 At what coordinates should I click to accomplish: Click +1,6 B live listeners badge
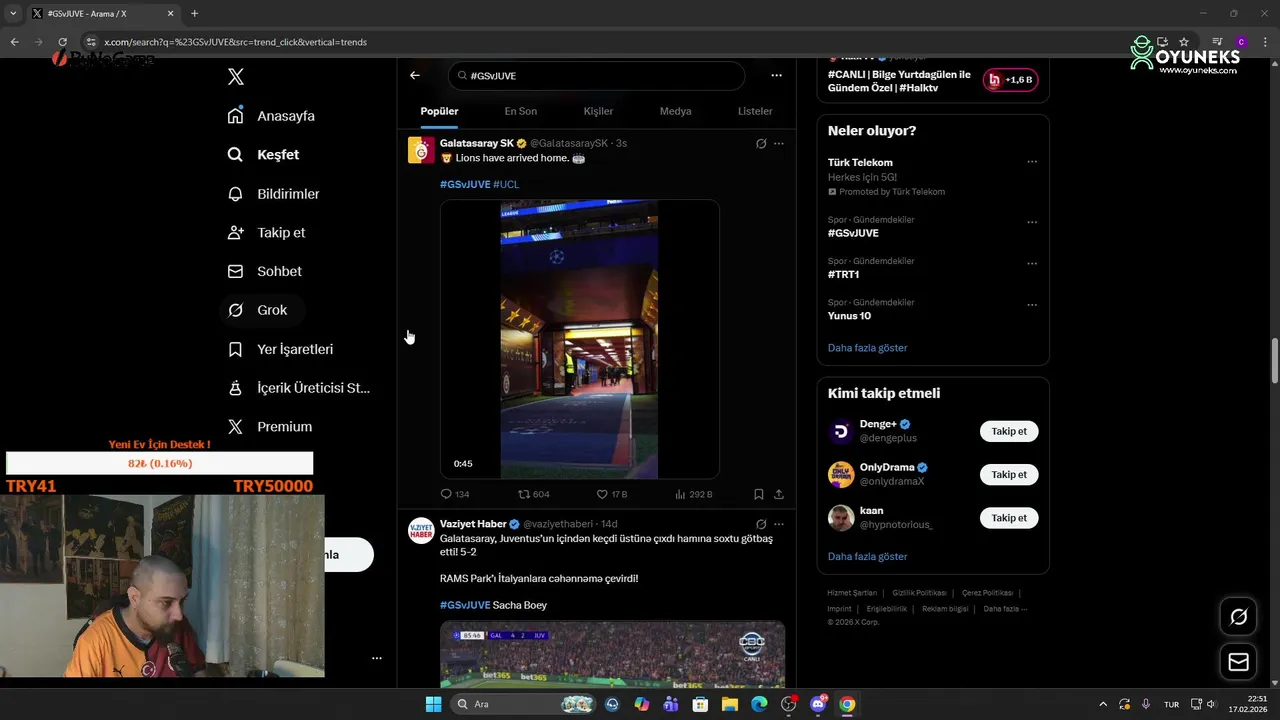(1011, 80)
